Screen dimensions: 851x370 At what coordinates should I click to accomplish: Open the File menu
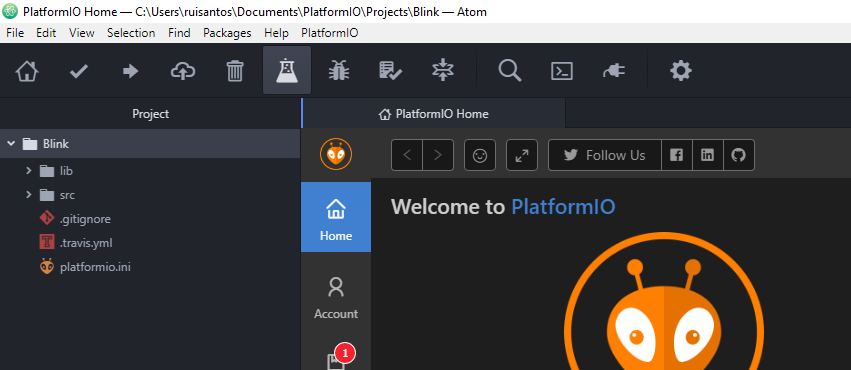coord(15,33)
